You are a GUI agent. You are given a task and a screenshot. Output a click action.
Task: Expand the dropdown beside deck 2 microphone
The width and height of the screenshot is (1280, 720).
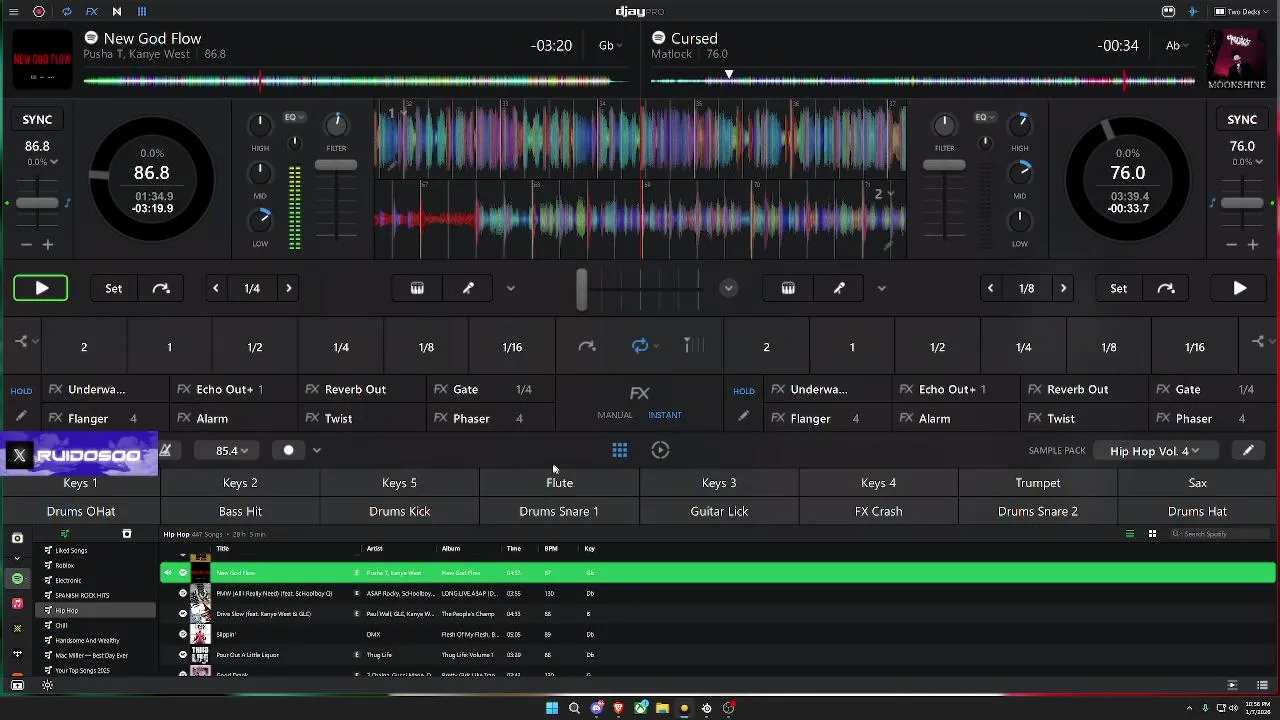[x=881, y=288]
